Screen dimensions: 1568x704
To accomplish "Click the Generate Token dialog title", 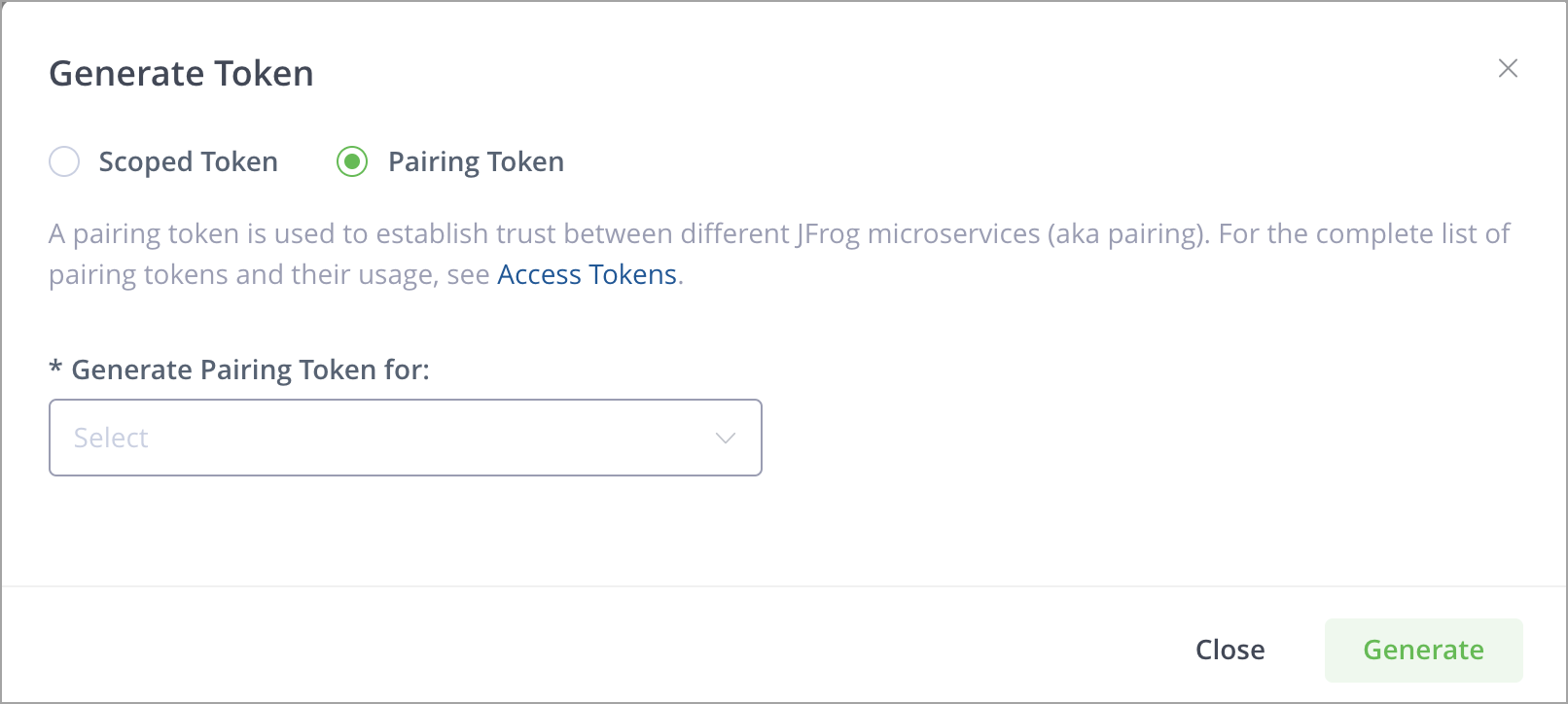I will tap(181, 72).
